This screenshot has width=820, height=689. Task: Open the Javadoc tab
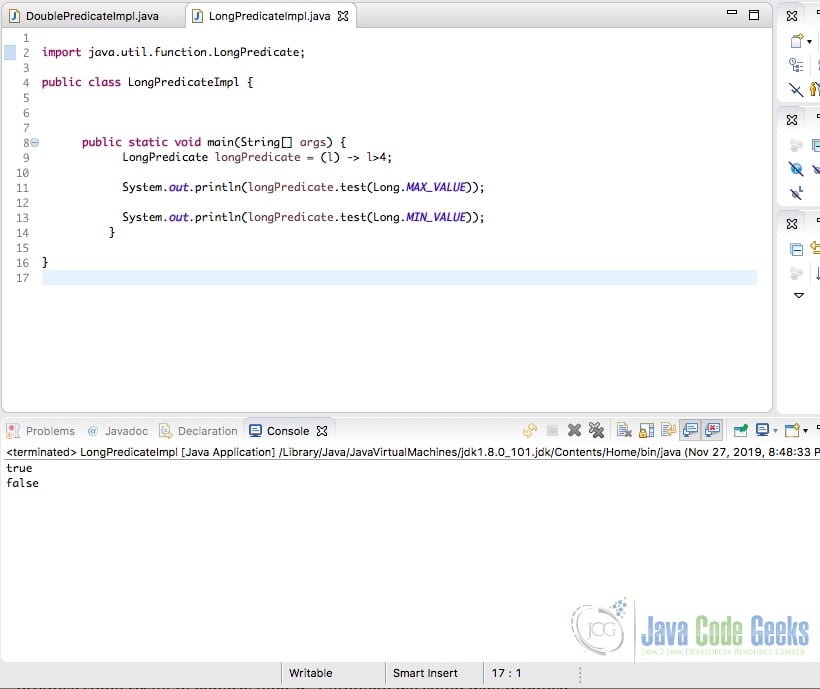pos(118,431)
